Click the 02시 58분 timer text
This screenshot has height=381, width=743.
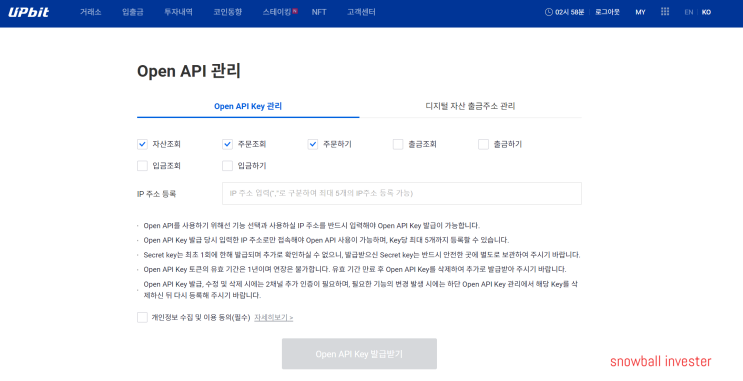pyautogui.click(x=570, y=12)
